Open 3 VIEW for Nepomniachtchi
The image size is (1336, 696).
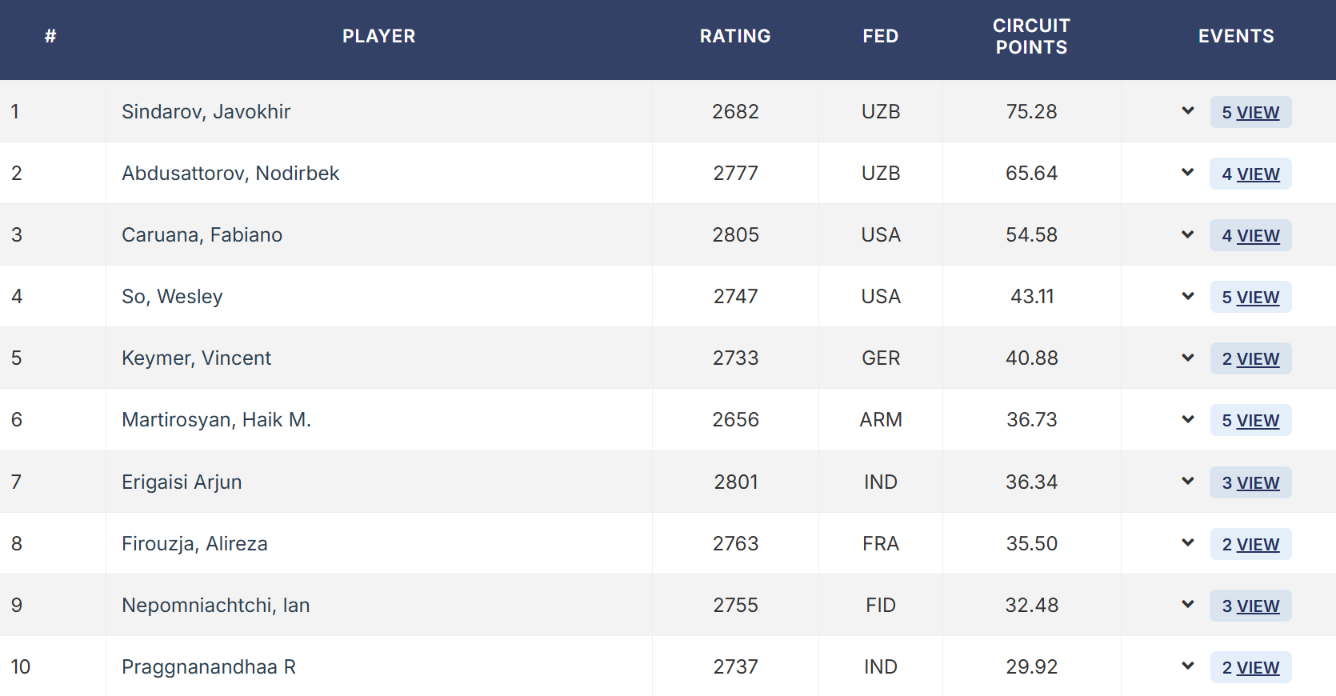(x=1250, y=606)
